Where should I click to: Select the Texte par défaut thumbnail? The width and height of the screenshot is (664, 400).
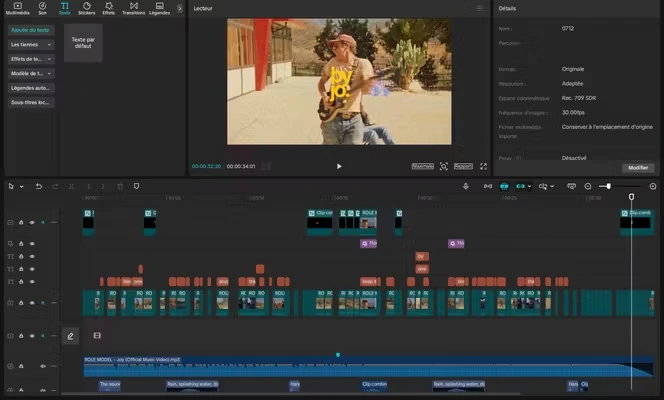pos(83,43)
